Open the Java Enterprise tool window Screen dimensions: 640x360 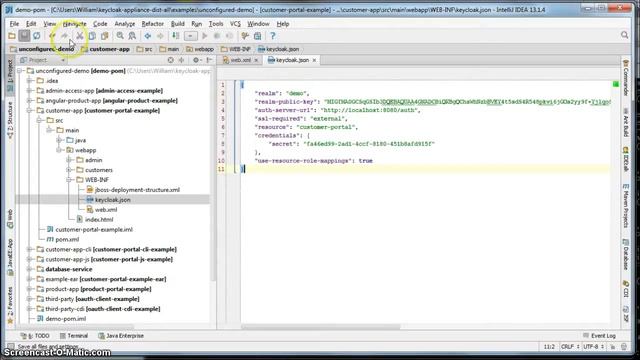121,336
